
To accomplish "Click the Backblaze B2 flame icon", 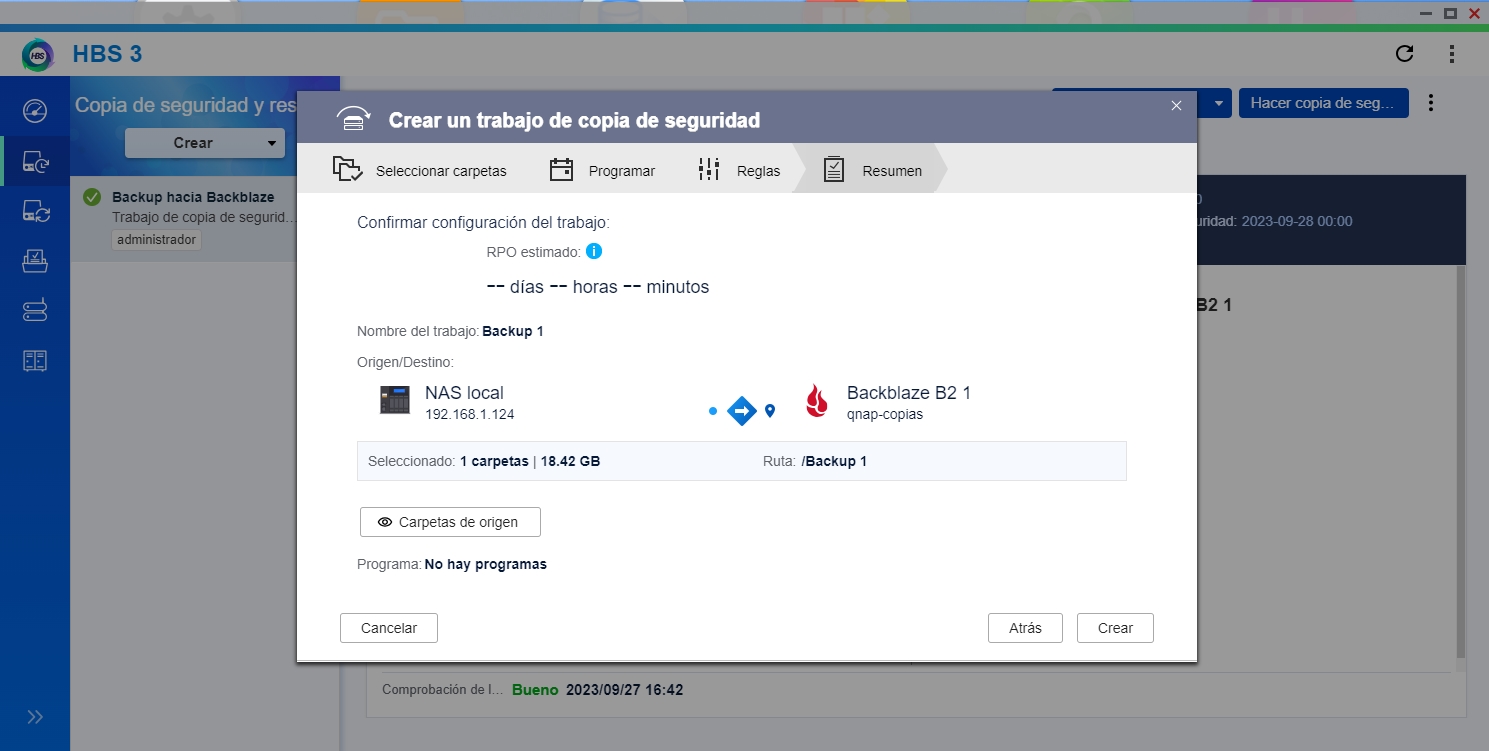I will 817,401.
